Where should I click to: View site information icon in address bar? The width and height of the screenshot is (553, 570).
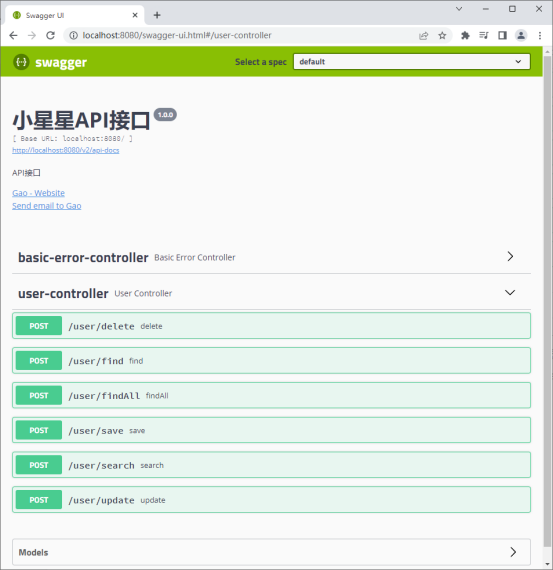[x=73, y=35]
